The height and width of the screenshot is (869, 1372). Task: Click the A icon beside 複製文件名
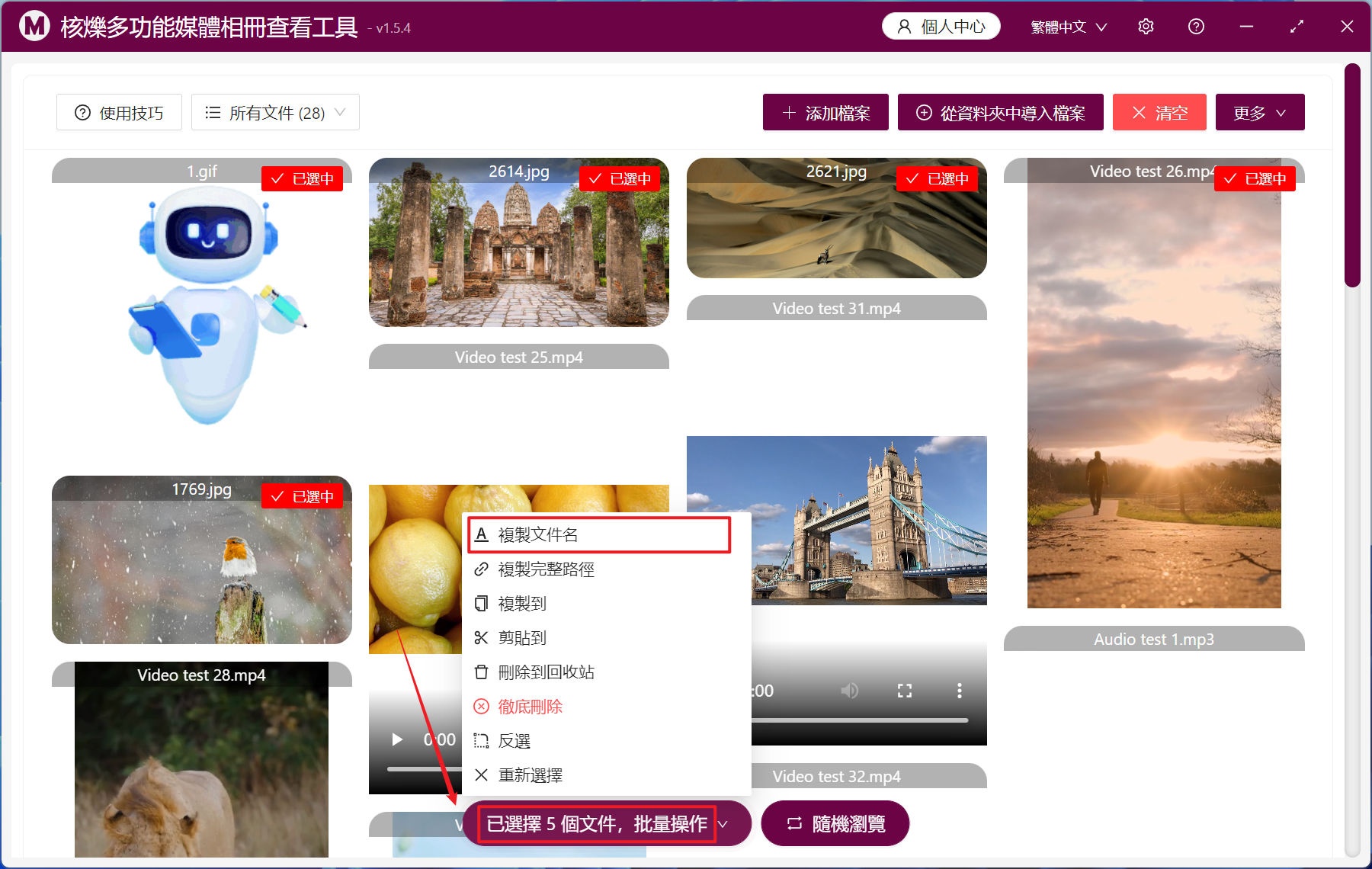coord(481,534)
